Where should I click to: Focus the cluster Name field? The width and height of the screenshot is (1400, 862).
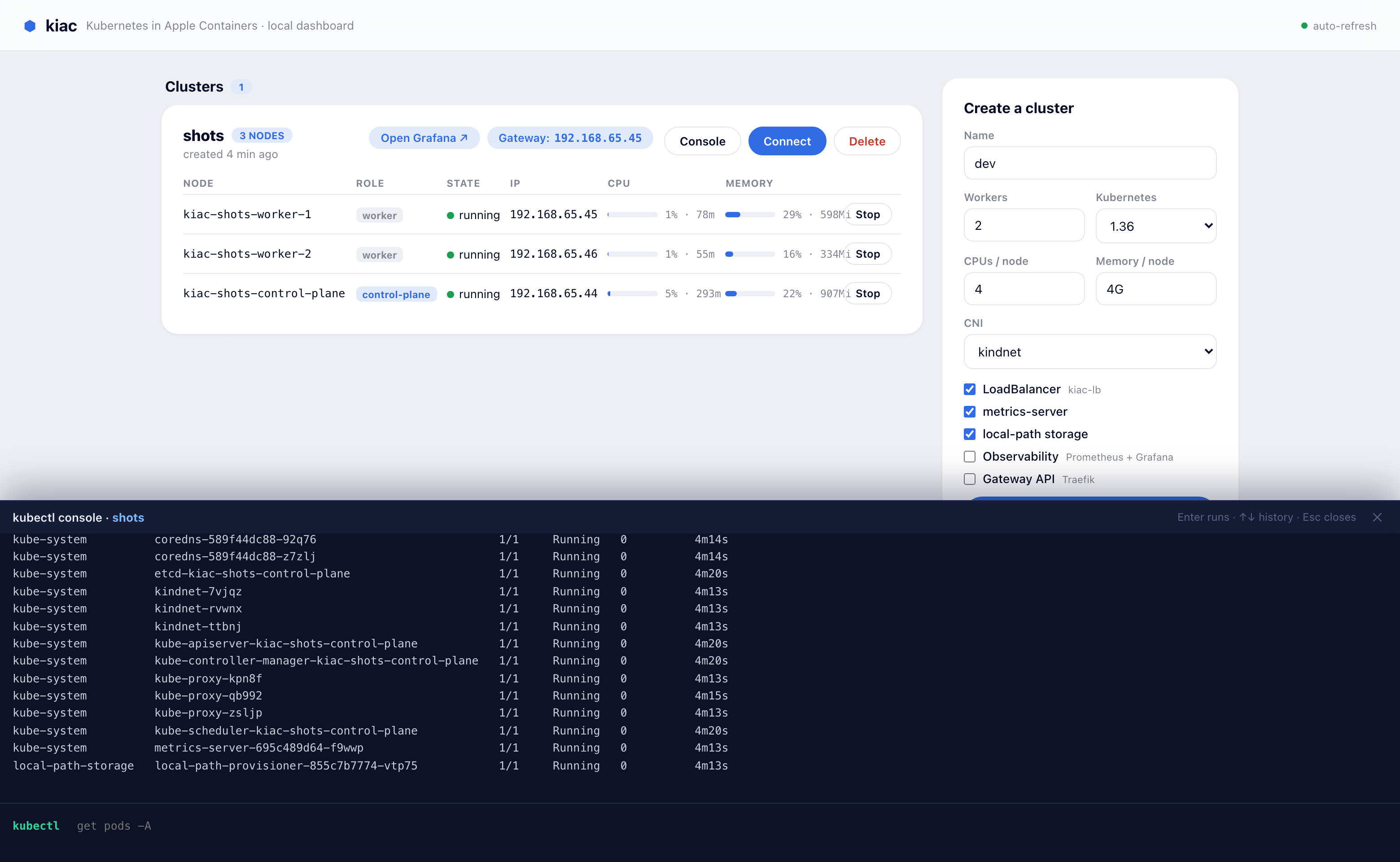pos(1090,163)
